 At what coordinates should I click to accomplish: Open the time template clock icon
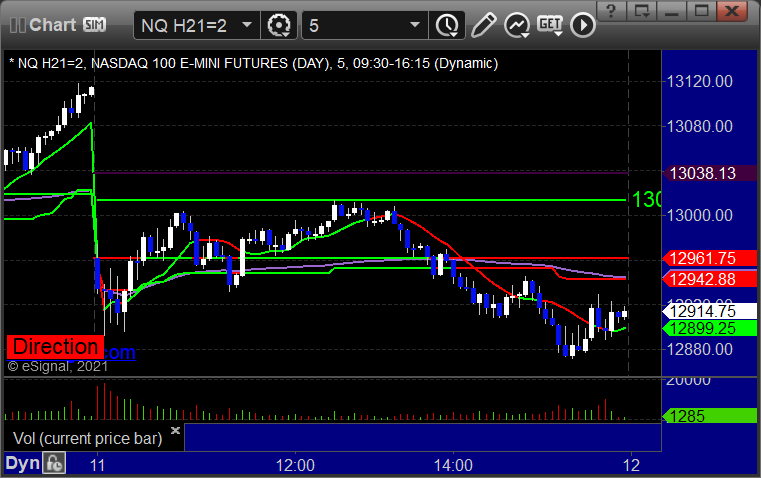(x=447, y=25)
